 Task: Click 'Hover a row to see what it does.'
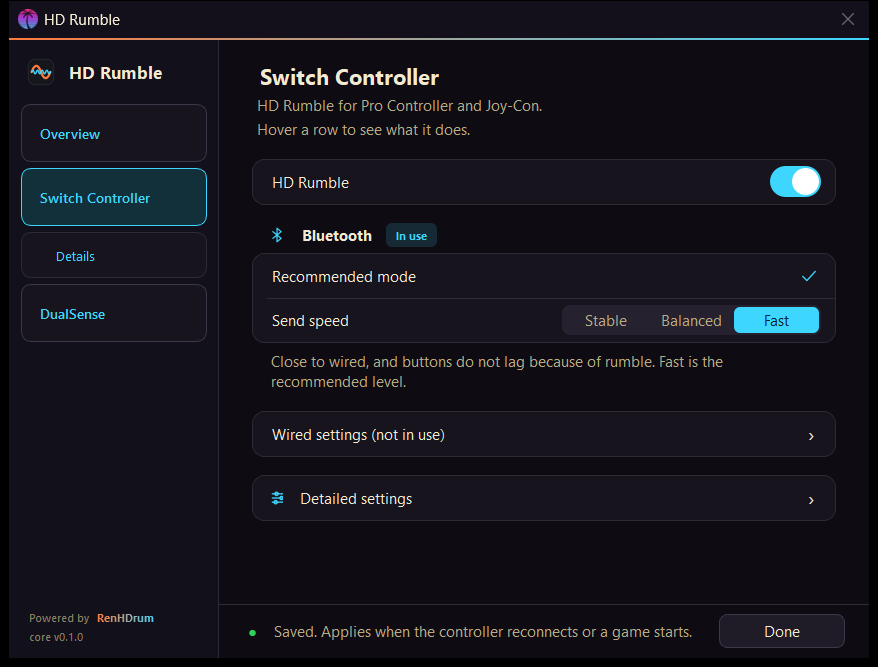coord(363,130)
